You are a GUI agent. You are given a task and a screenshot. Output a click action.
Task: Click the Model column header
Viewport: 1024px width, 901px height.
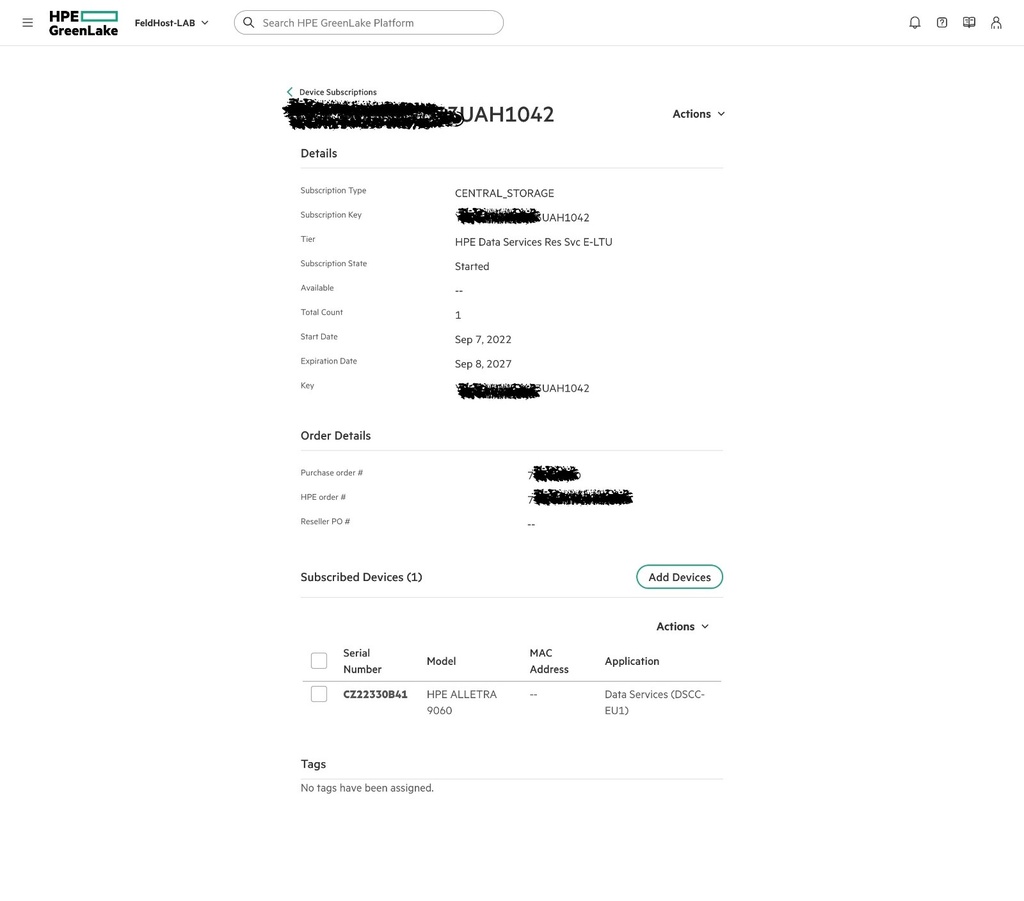[441, 661]
